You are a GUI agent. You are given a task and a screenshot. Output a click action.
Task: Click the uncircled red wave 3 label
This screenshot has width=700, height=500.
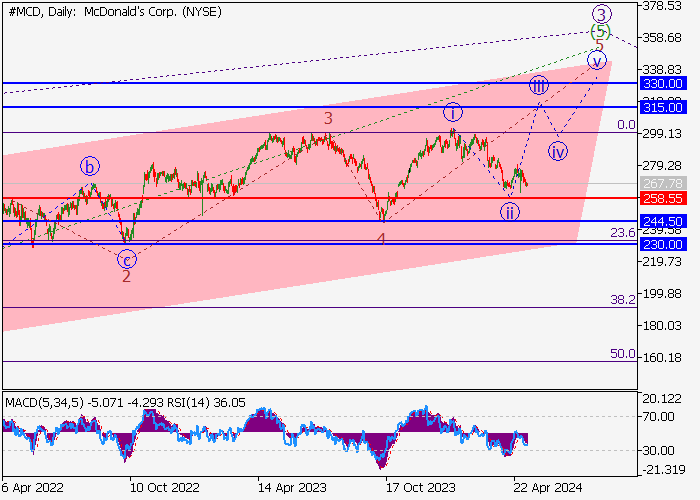tap(328, 119)
